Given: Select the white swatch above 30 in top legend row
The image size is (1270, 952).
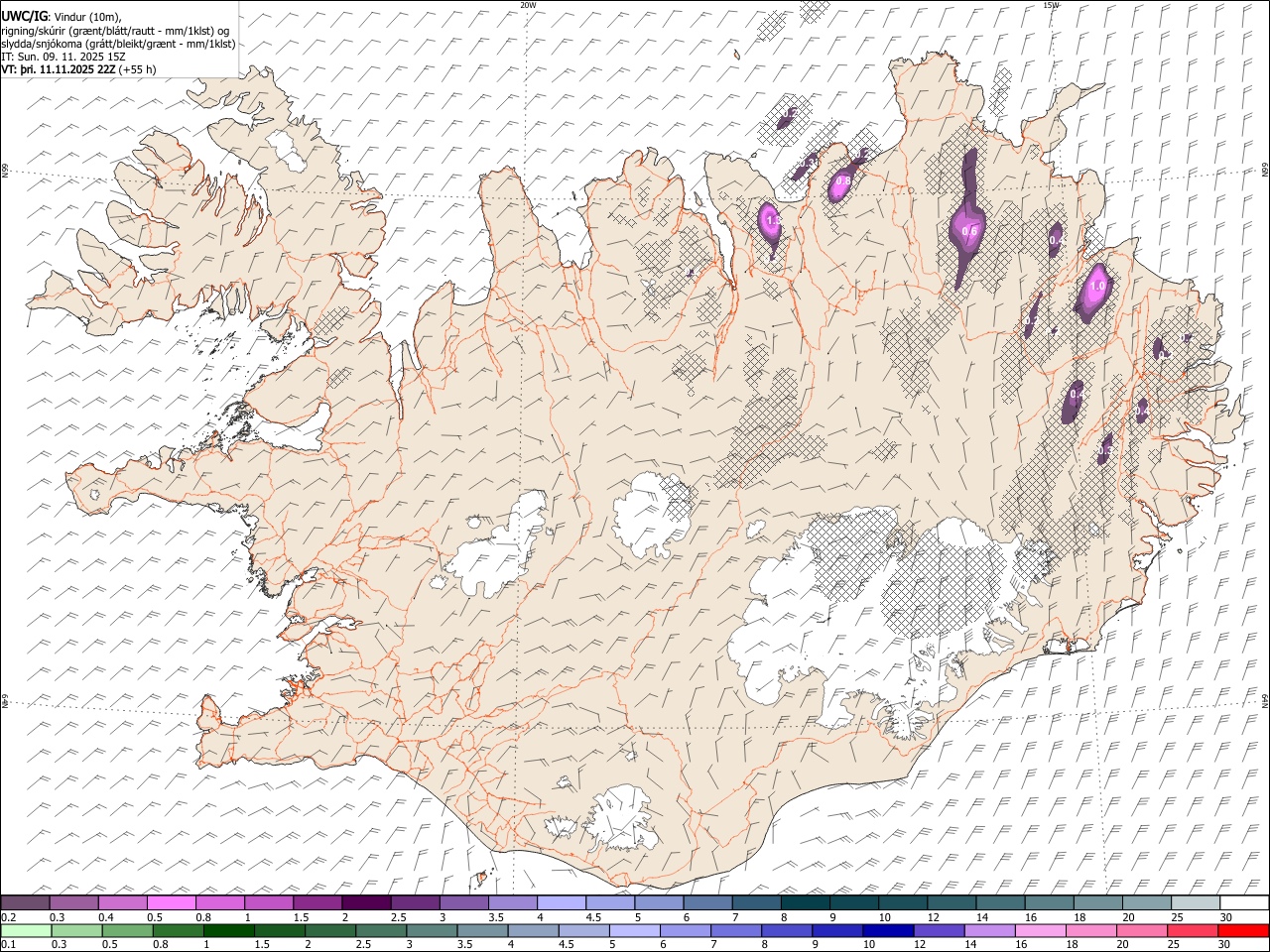Looking at the screenshot, I should pyautogui.click(x=1244, y=903).
